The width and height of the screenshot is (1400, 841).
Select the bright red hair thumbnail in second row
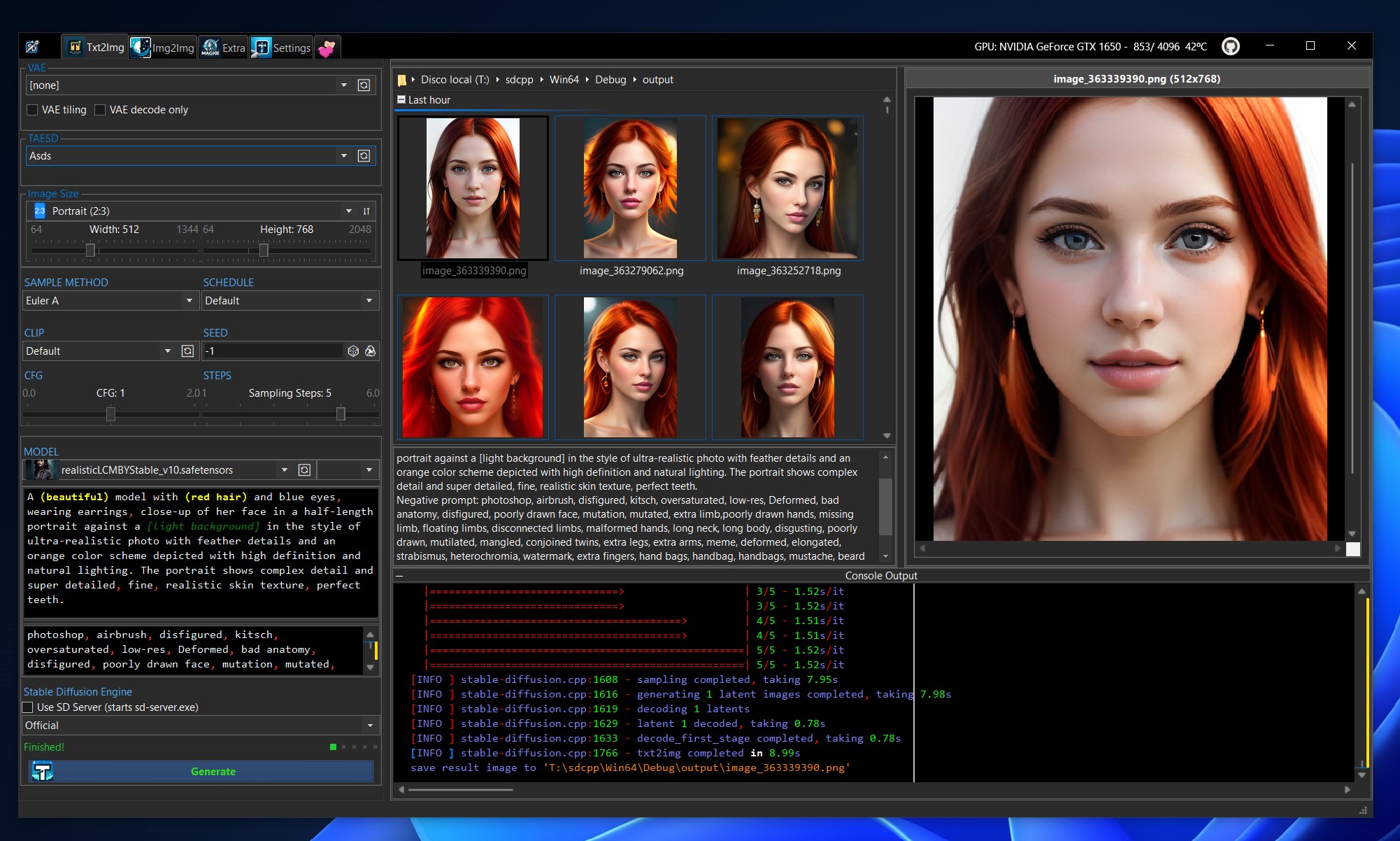[x=473, y=367]
